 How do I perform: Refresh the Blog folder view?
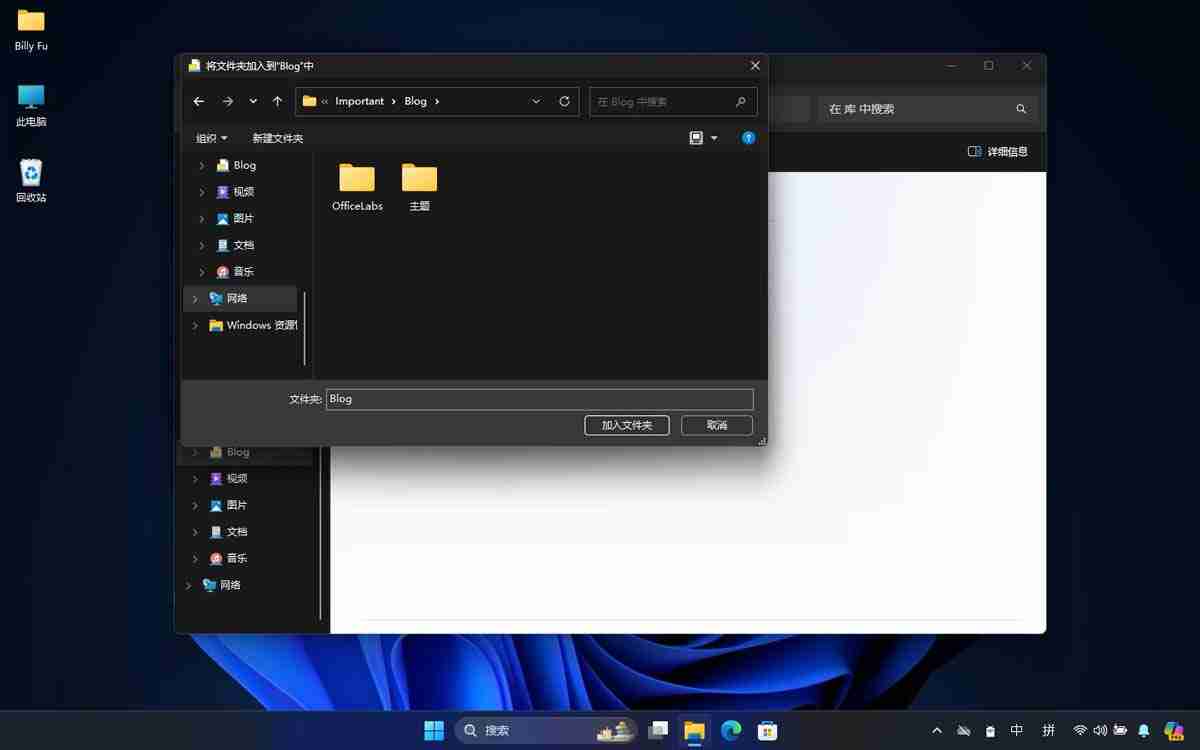(563, 101)
